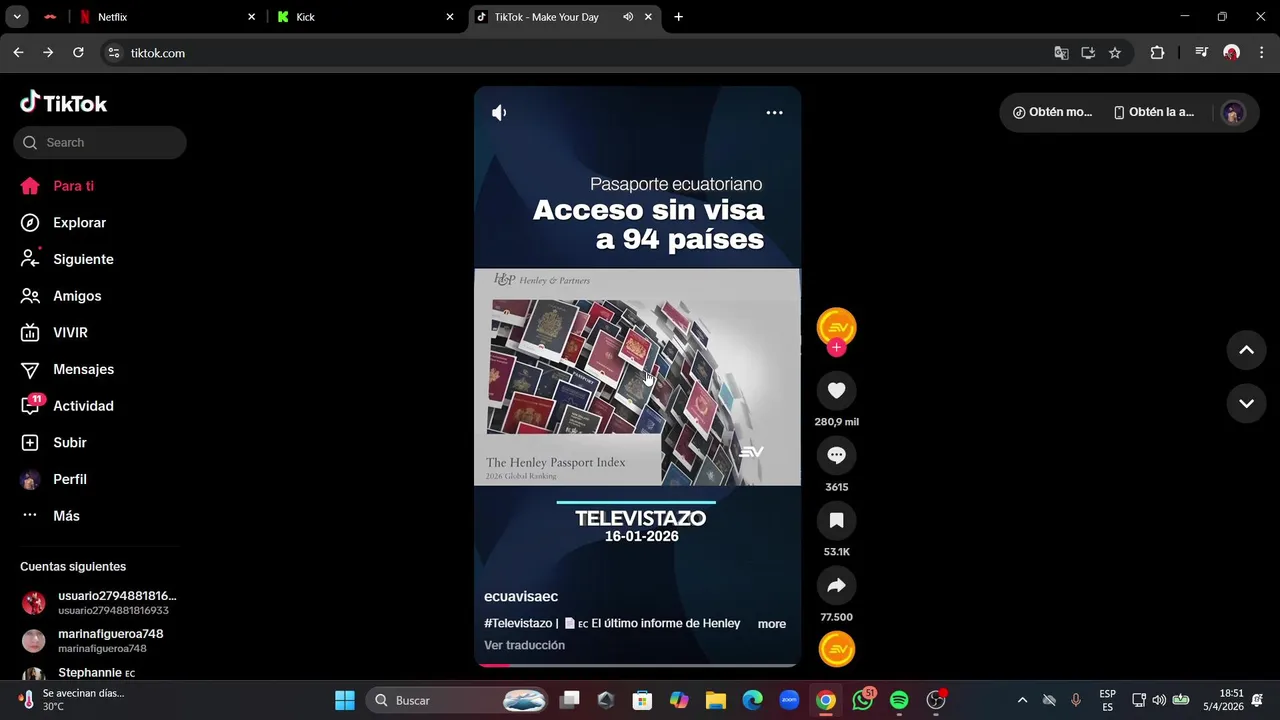Go forward in browser history
This screenshot has width=1280, height=720.
point(48,53)
